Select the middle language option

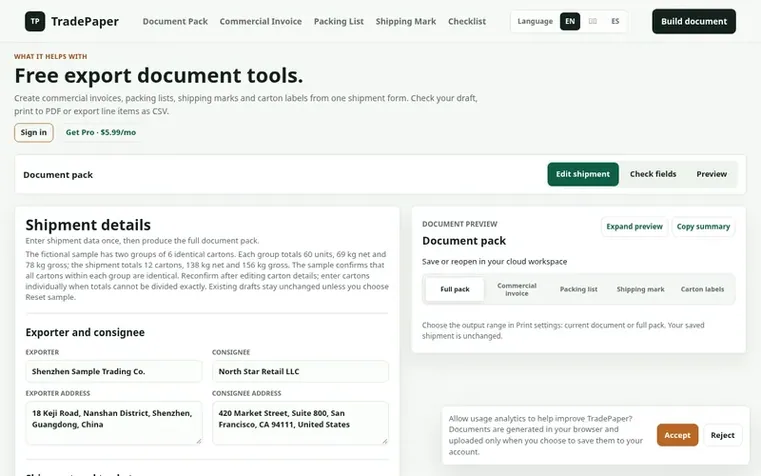pos(593,21)
